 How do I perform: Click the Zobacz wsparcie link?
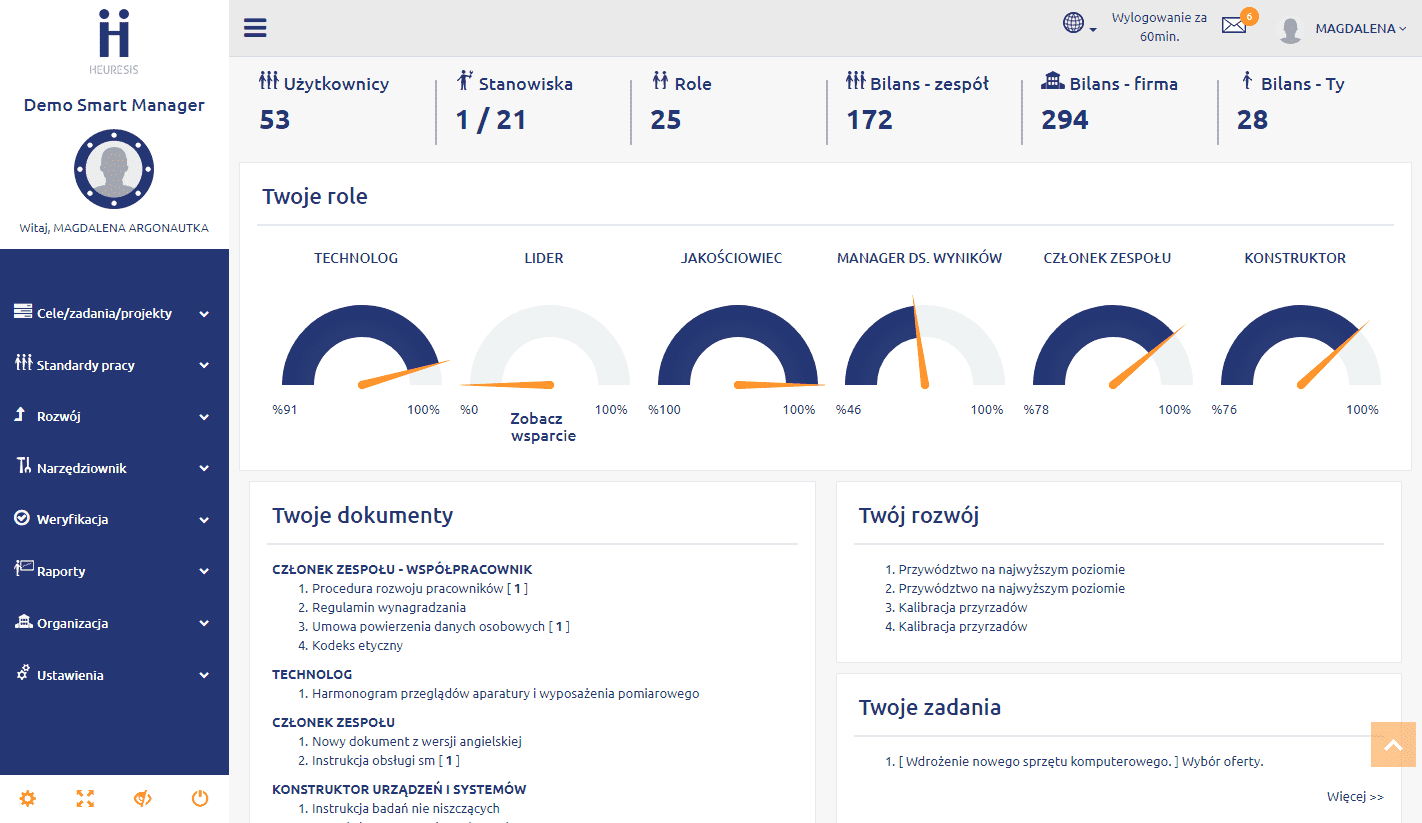[543, 427]
